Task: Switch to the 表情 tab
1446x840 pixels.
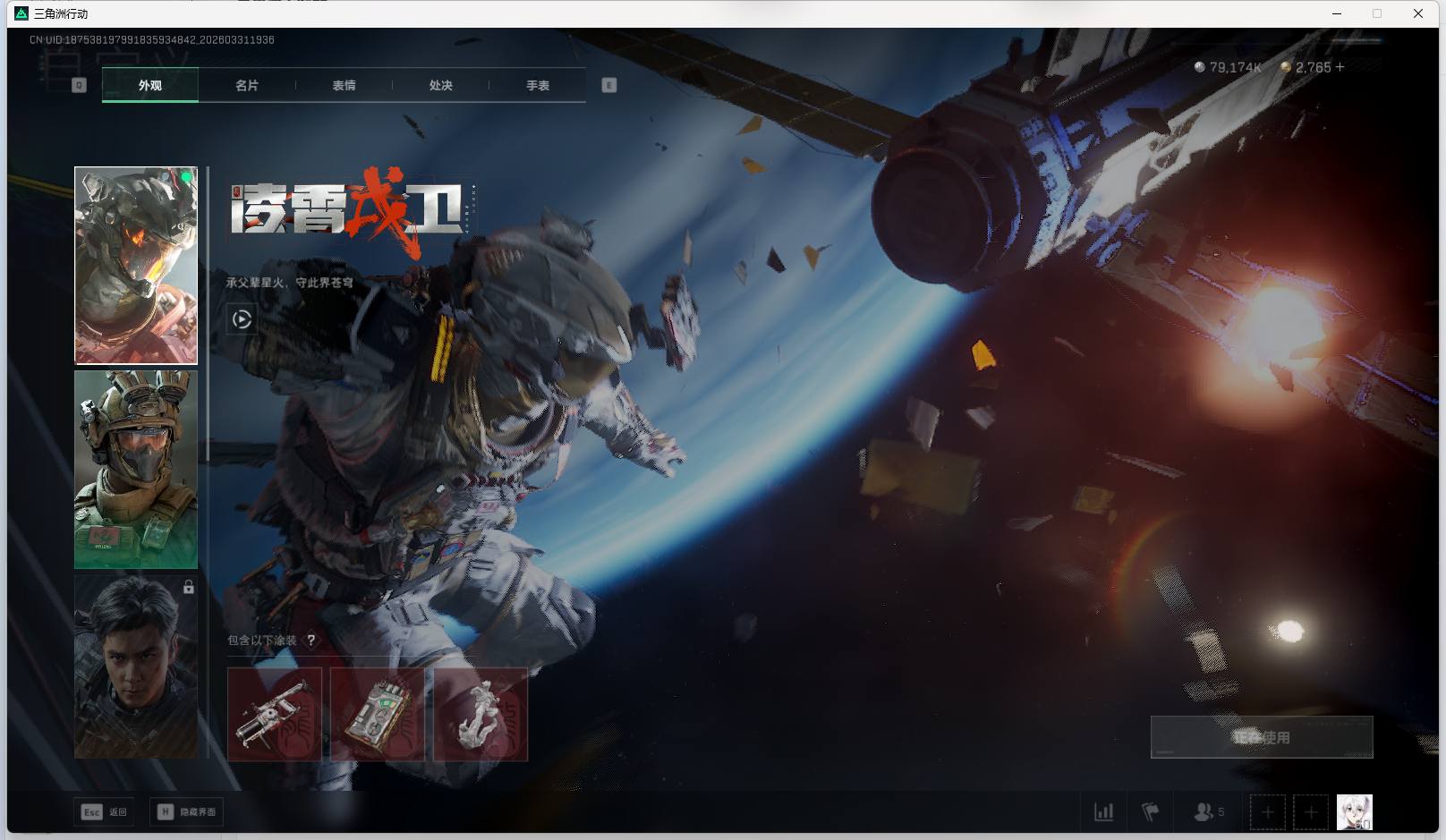Action: [x=344, y=86]
